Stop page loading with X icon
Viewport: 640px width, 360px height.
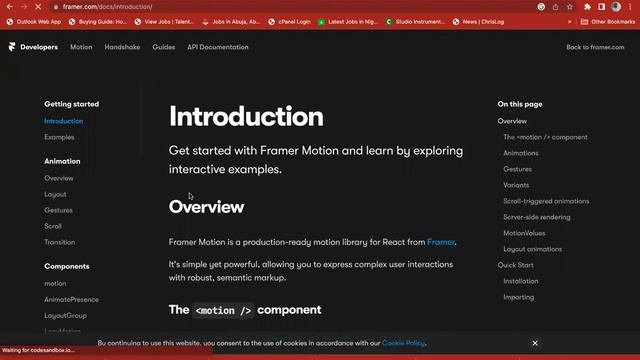pyautogui.click(x=38, y=7)
